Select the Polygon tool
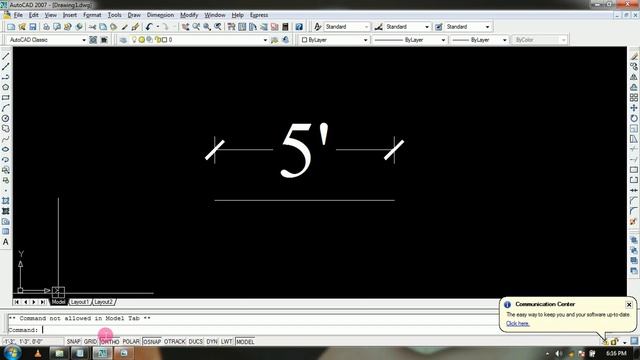This screenshot has width=640, height=360. [x=6, y=87]
